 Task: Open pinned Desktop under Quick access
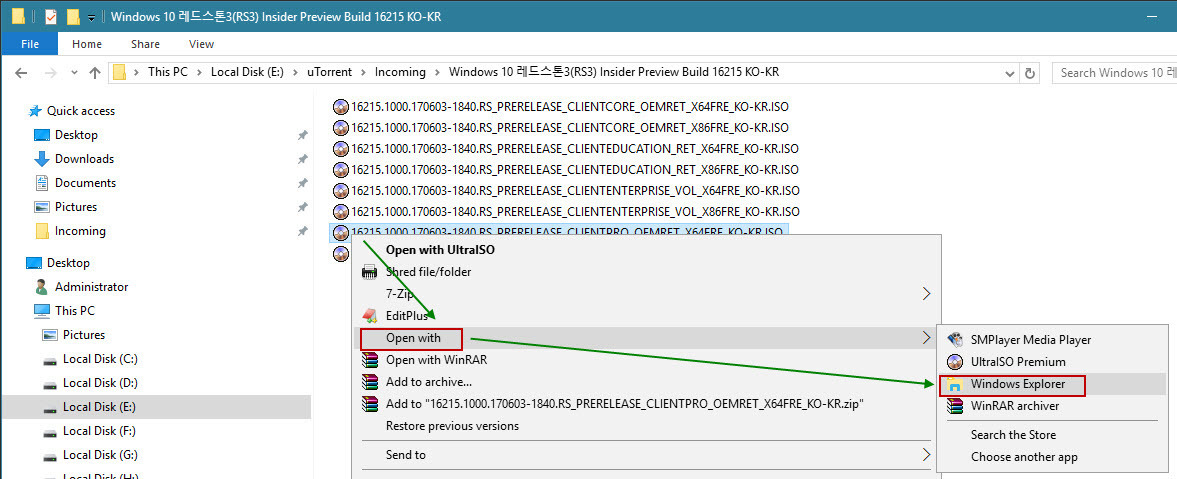click(x=76, y=134)
